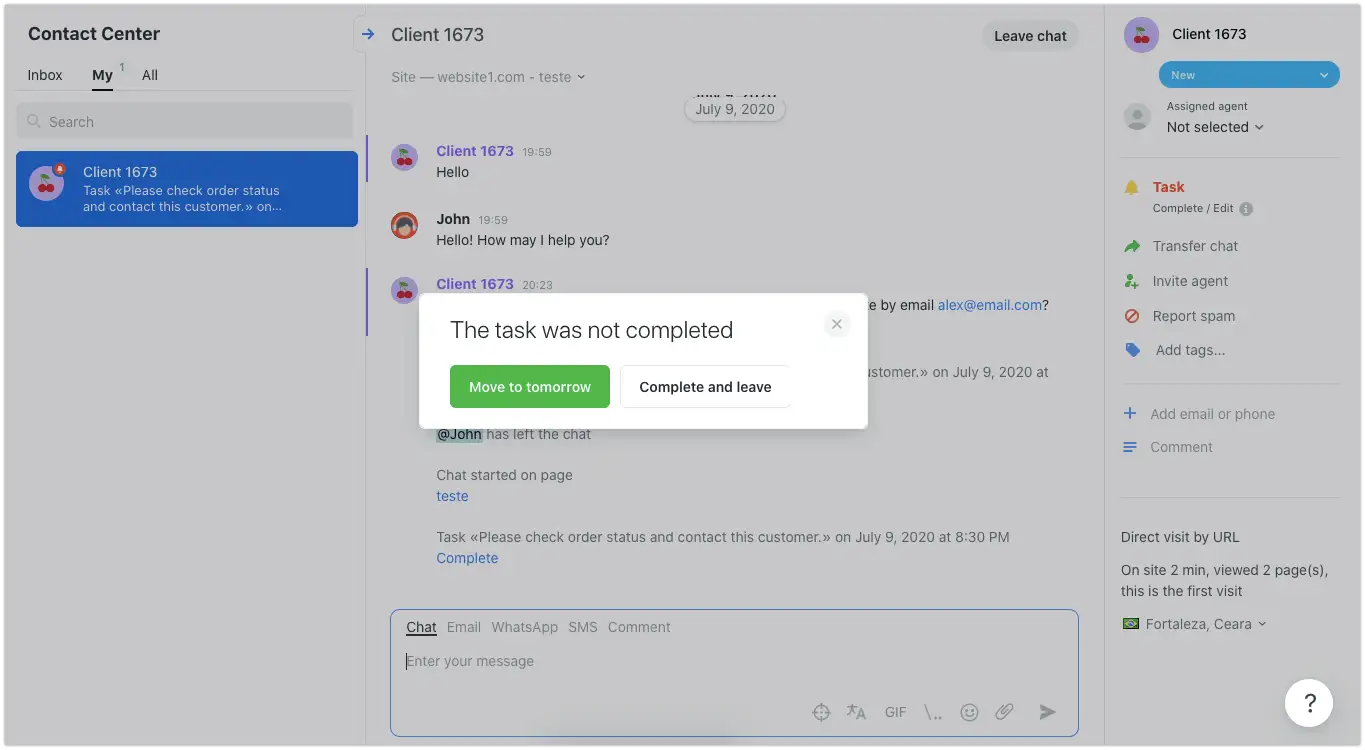Switch to the Inbox tab
Screen dimensions: 1365x750
(45, 75)
